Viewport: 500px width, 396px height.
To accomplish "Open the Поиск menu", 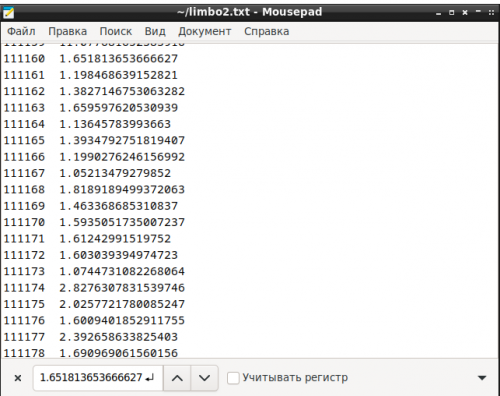I will 116,31.
